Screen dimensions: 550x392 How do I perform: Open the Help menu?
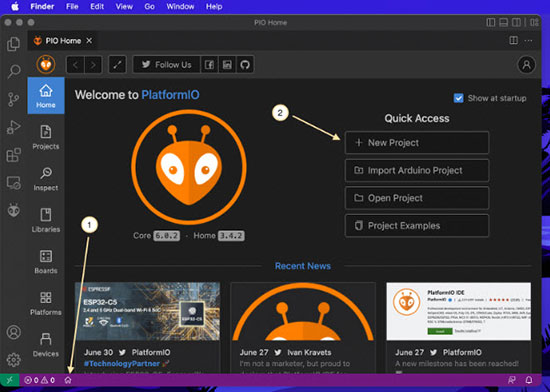(214, 7)
